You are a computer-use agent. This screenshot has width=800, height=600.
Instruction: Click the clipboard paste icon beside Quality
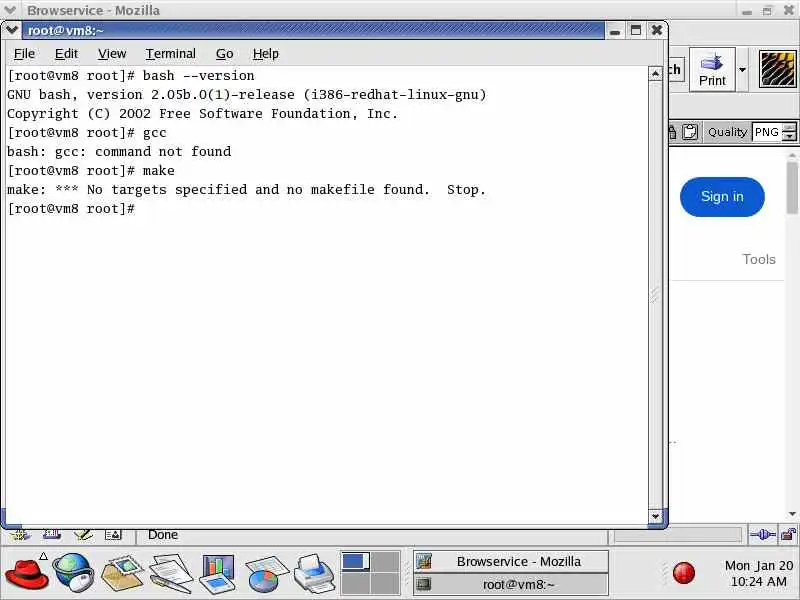[x=690, y=132]
